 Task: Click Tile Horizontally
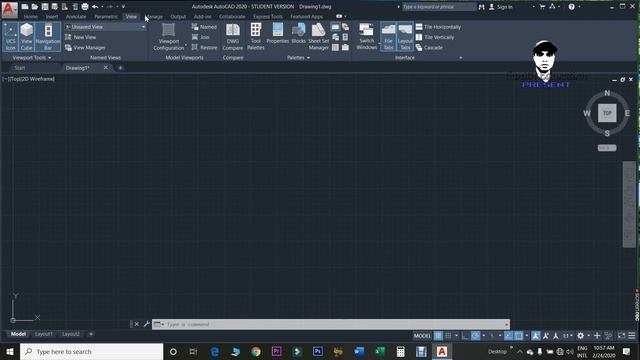coord(438,27)
